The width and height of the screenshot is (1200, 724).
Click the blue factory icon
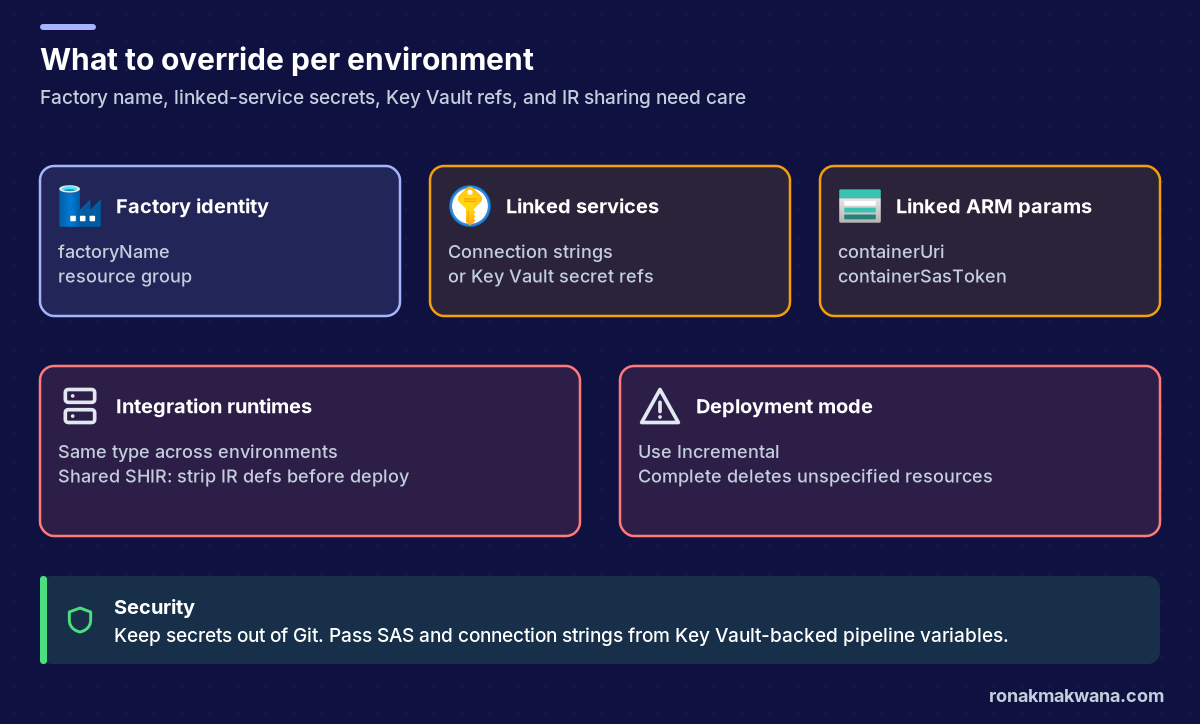[79, 206]
